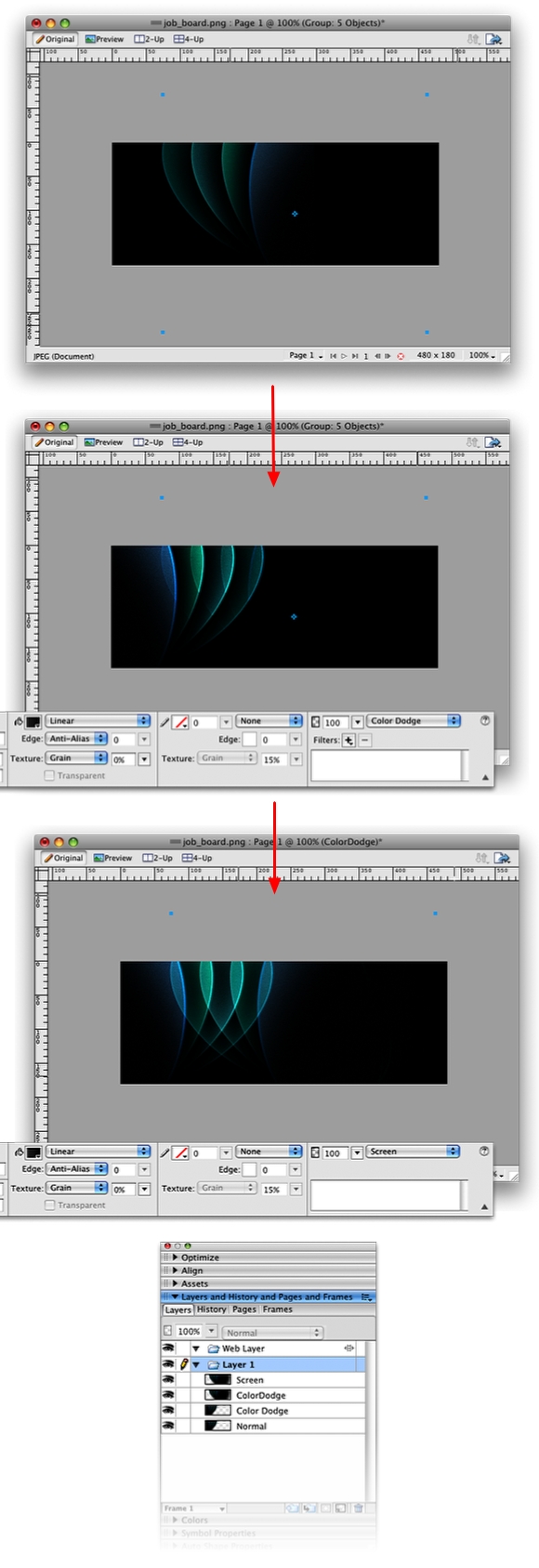Select Original view in window titled ColorDodge
This screenshot has height=1568, width=539.
click(63, 858)
